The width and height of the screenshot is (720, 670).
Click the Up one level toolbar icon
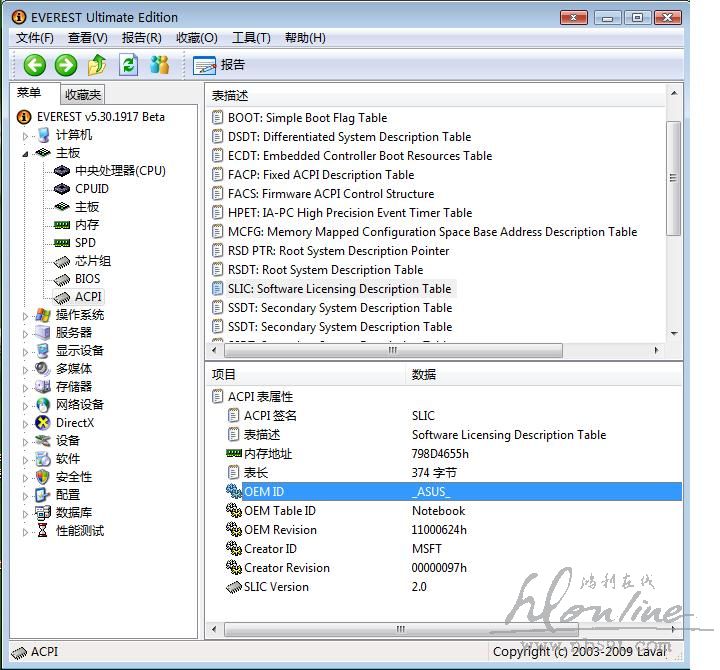point(97,65)
